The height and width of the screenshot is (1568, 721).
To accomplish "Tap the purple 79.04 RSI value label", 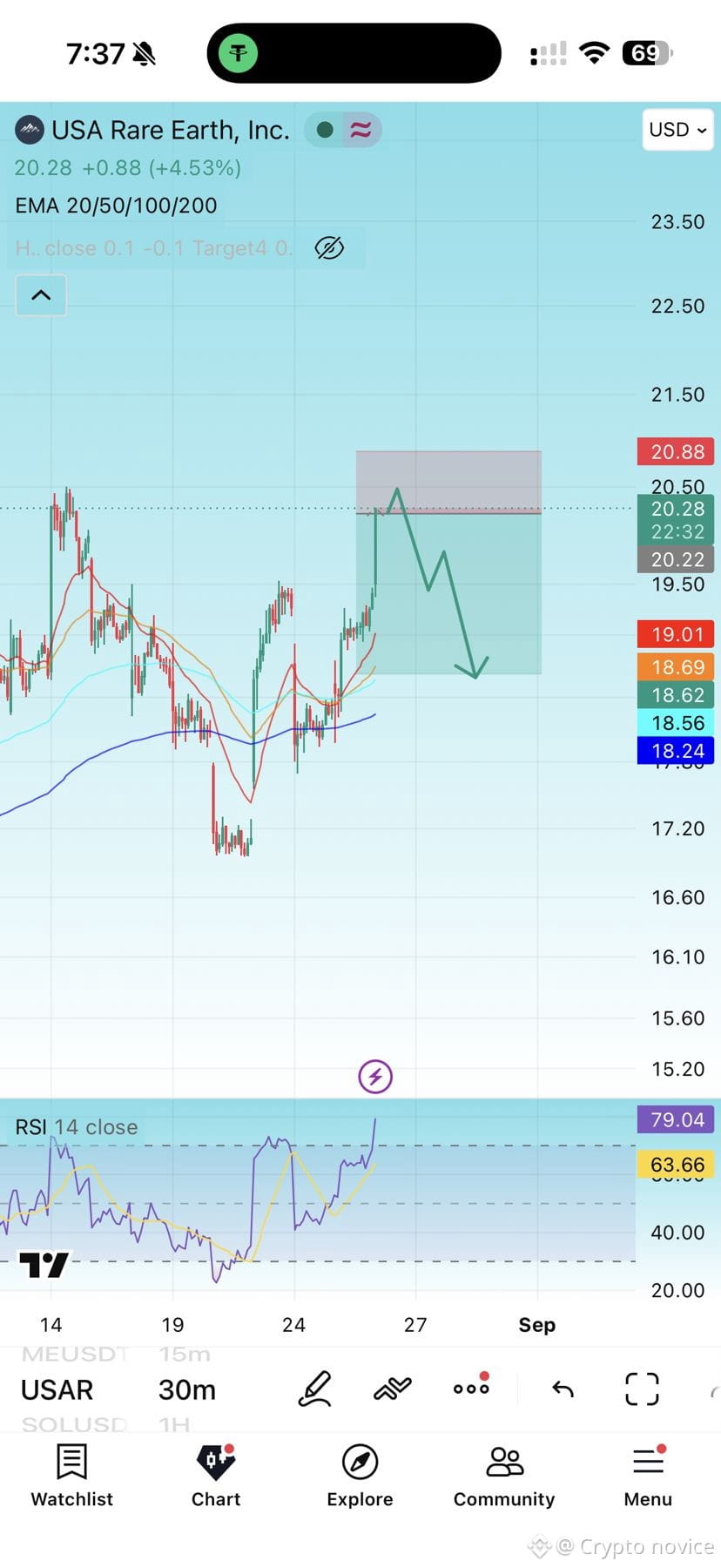I will [677, 1119].
